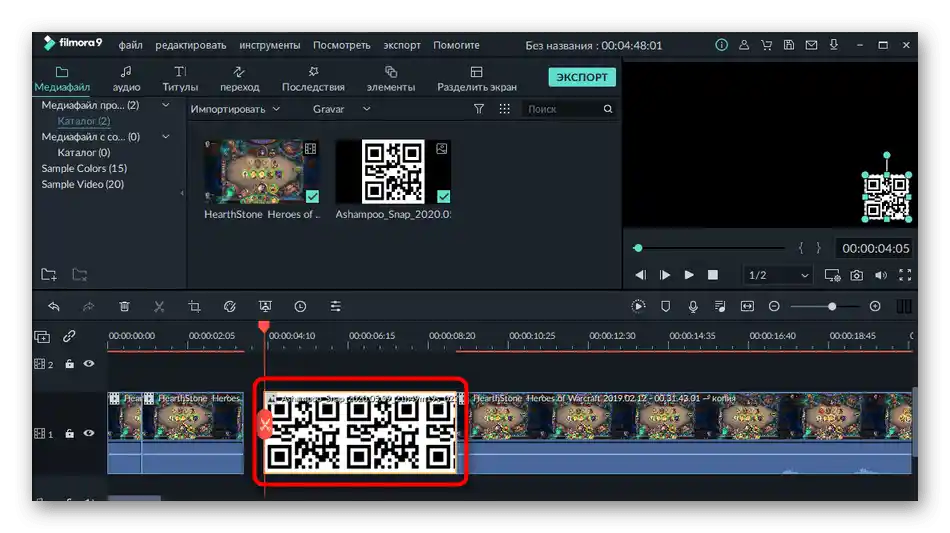
Task: Switch to the аудио tab
Action: pos(126,79)
